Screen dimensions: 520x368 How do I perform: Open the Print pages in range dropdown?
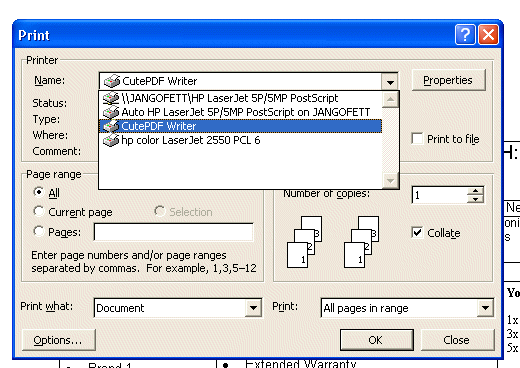(x=485, y=308)
